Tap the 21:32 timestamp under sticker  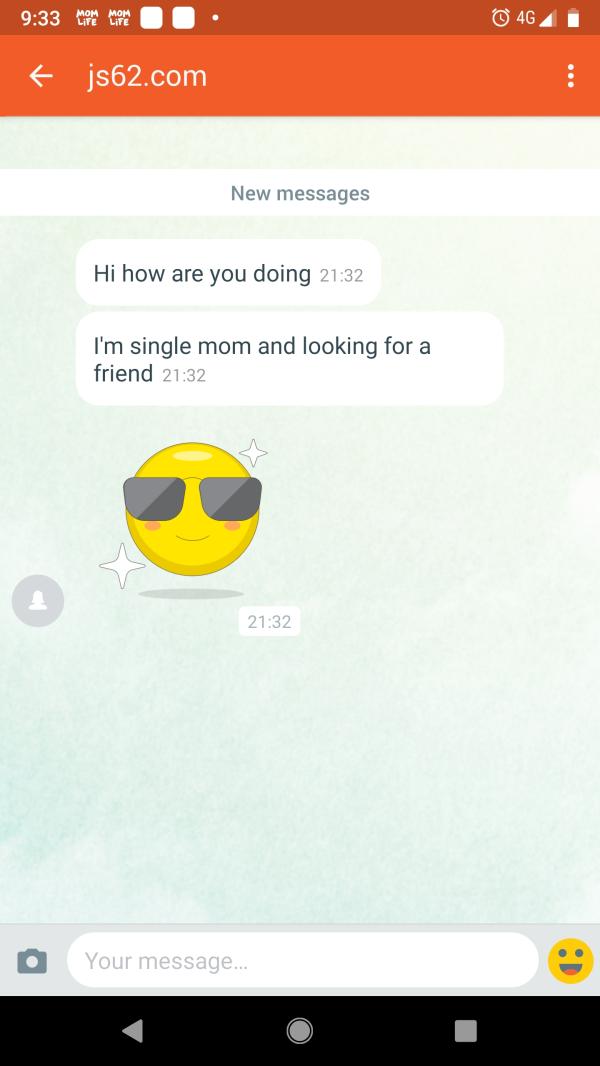(269, 621)
